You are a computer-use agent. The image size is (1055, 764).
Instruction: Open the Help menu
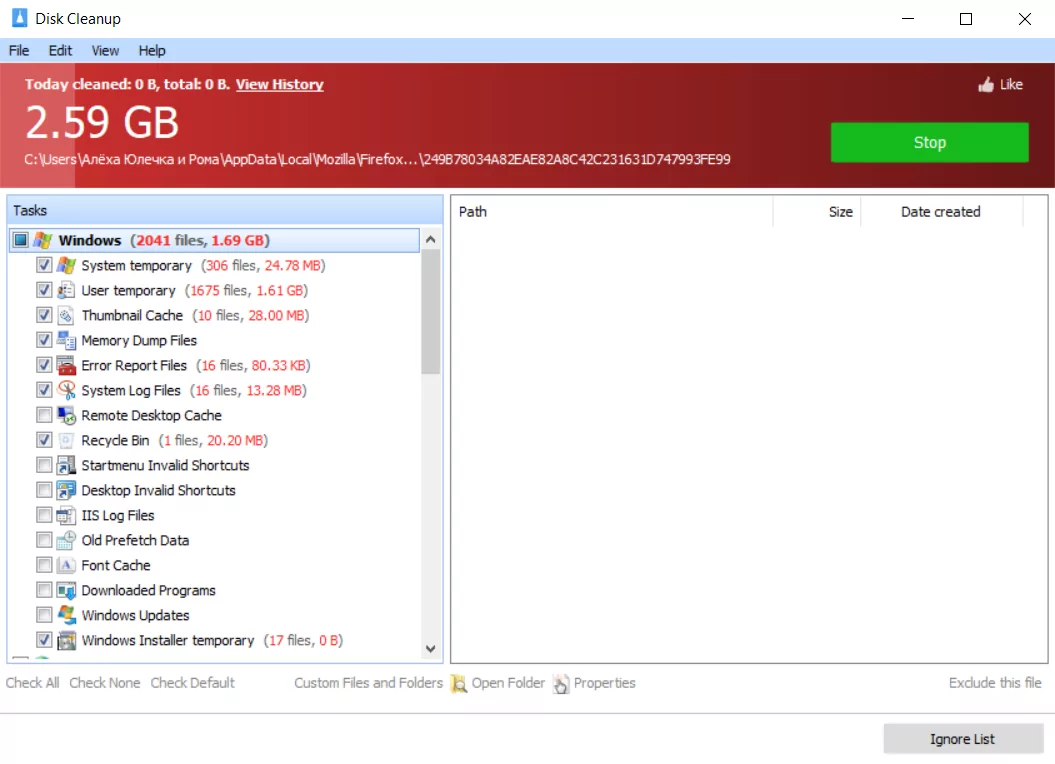click(x=151, y=50)
